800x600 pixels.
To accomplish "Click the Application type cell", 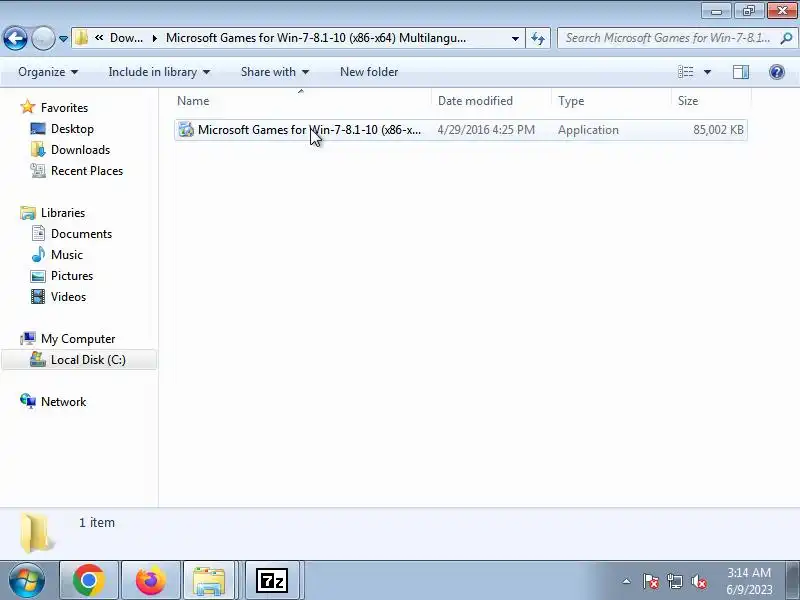I will coord(588,130).
